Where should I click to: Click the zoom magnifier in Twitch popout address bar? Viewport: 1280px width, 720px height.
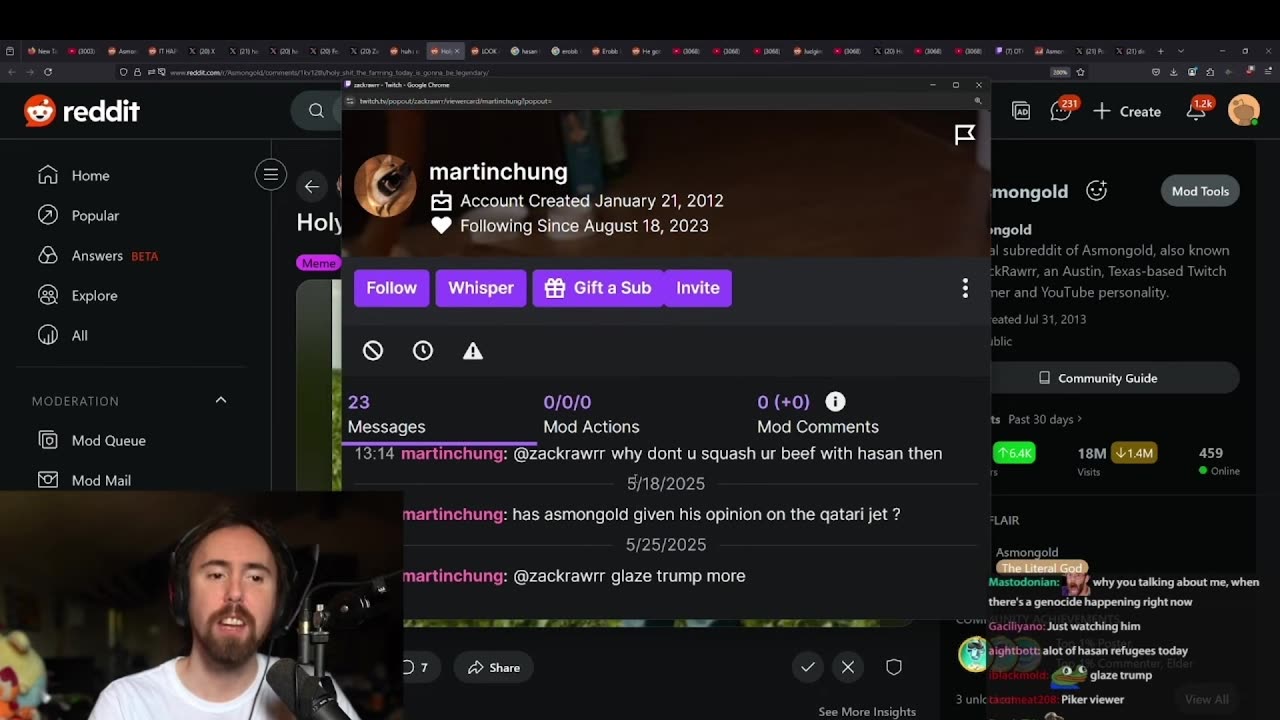(978, 101)
